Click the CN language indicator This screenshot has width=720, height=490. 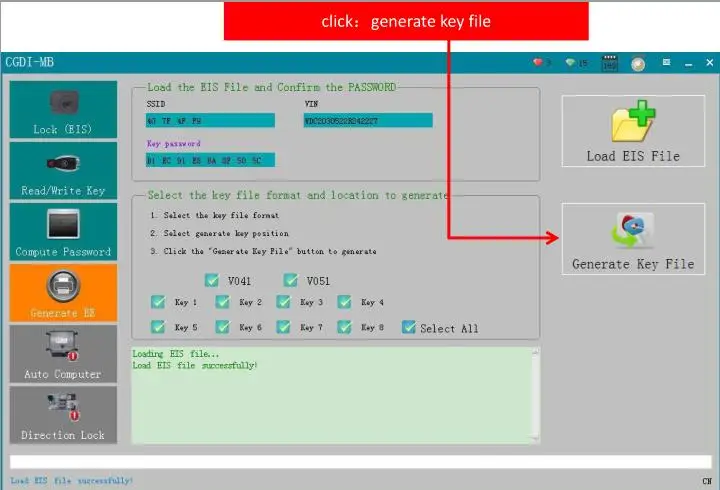pyautogui.click(x=707, y=481)
